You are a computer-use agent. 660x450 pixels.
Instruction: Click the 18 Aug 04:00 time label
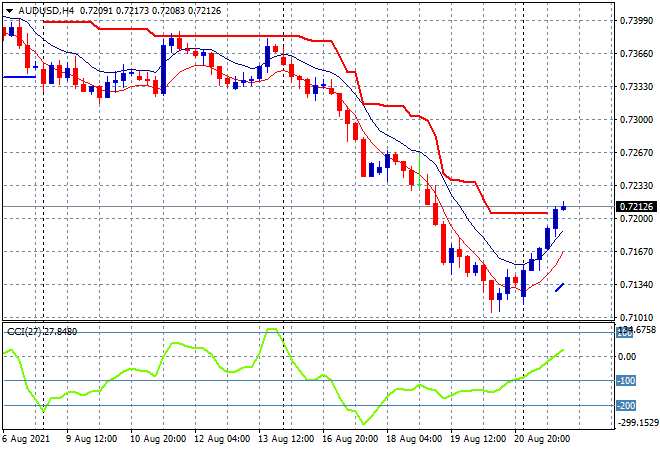click(x=414, y=439)
